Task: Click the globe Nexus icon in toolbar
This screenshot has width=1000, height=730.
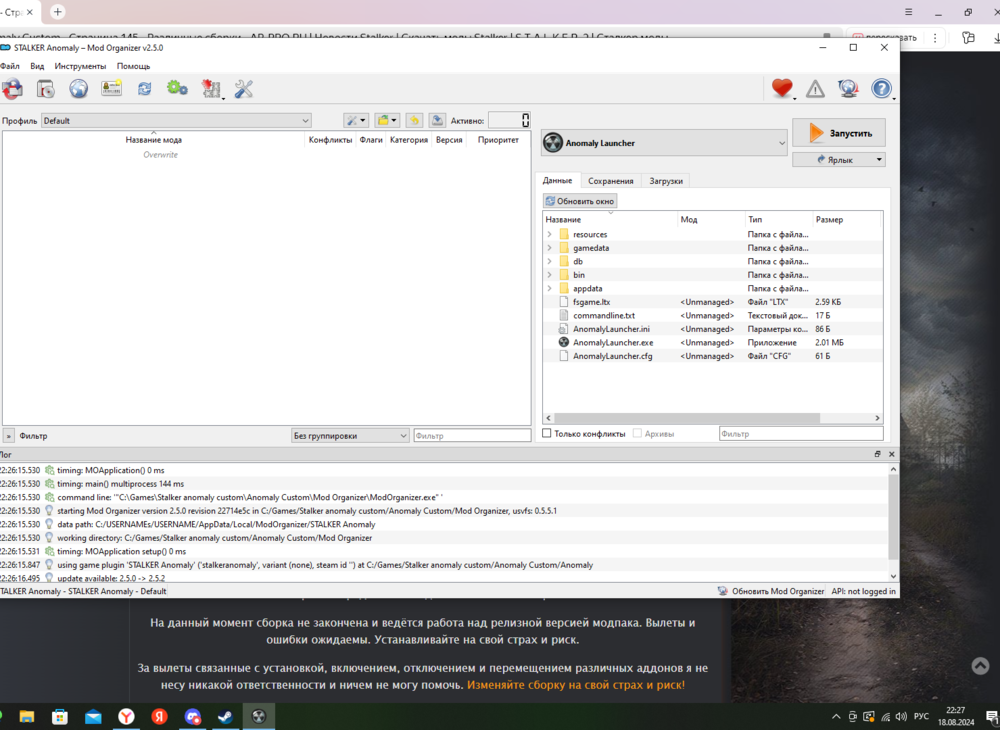Action: point(78,88)
